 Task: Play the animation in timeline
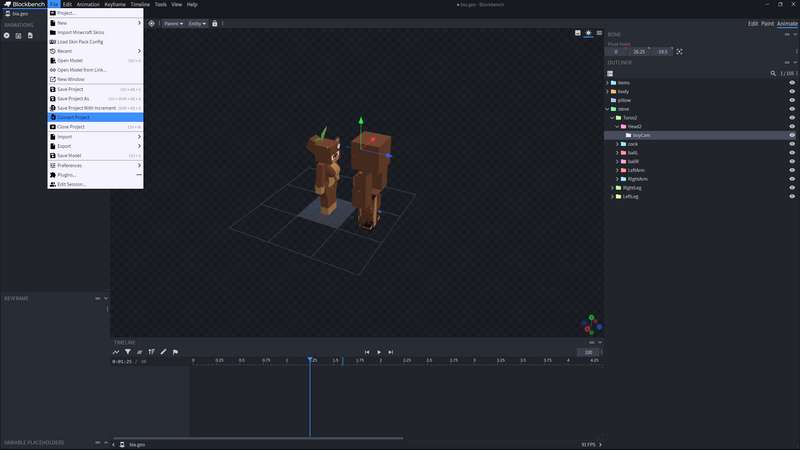pos(379,352)
